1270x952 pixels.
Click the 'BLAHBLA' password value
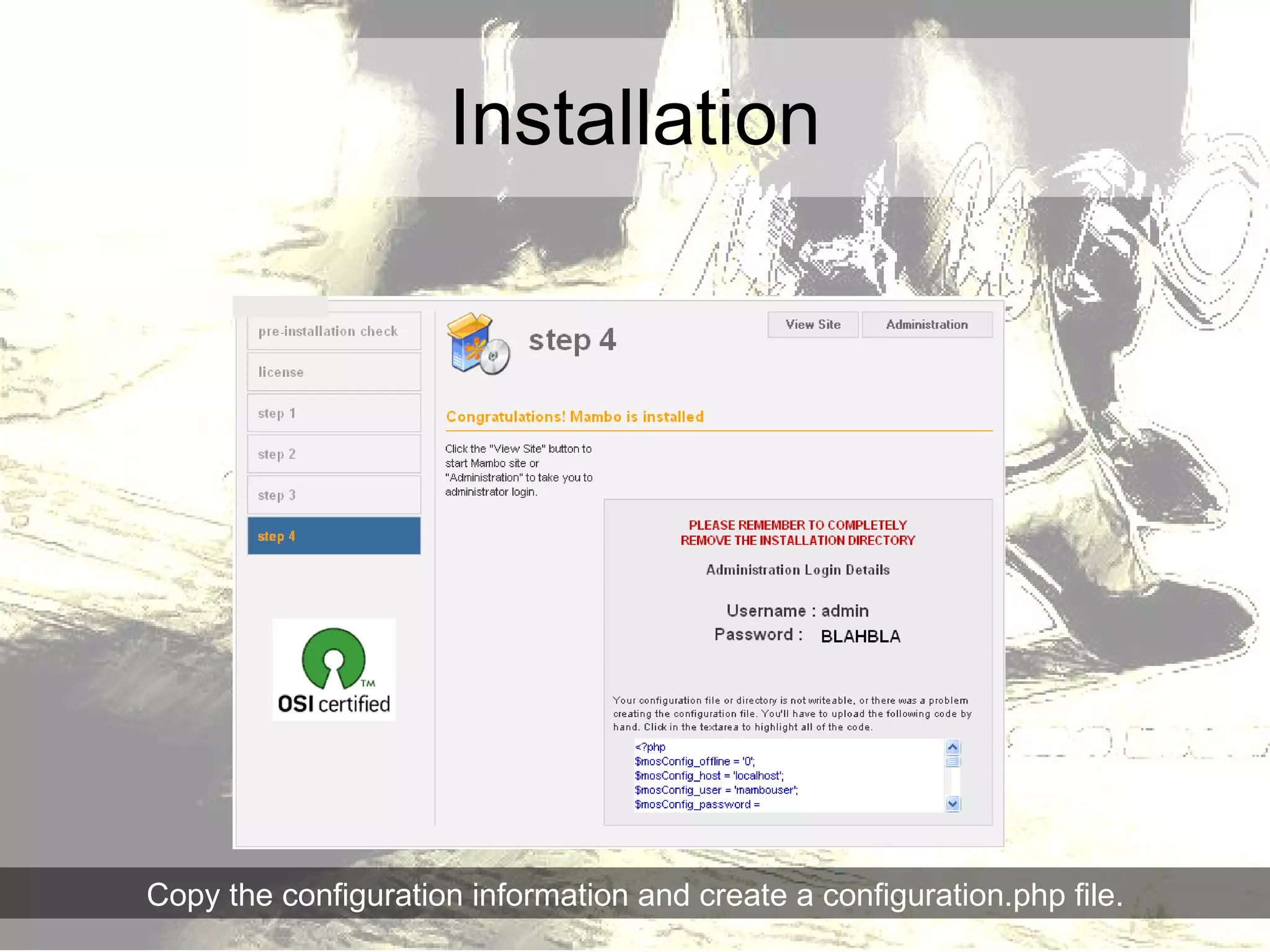click(x=860, y=637)
